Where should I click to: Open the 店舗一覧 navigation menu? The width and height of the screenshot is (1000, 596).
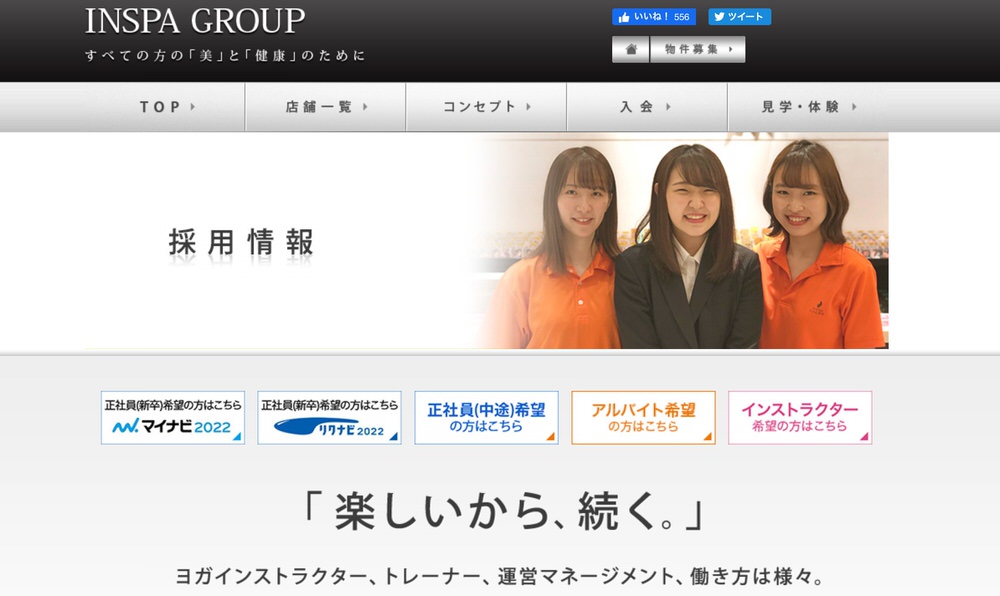(326, 107)
